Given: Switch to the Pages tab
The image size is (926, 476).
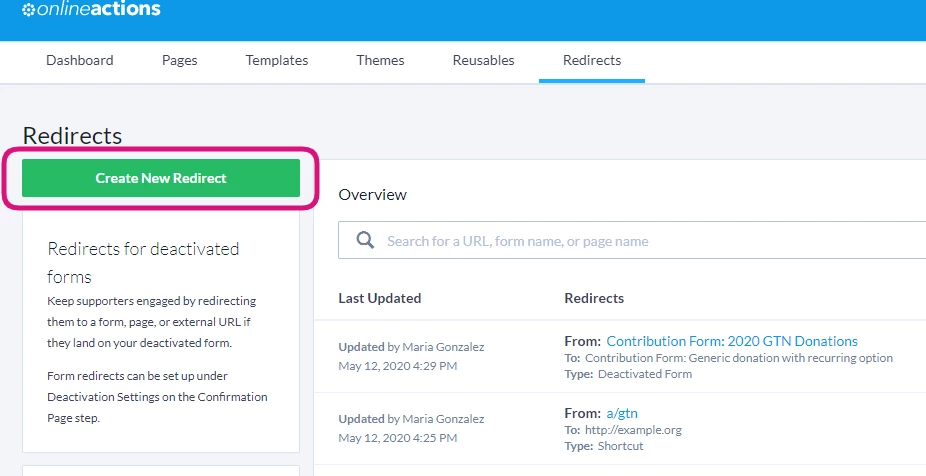Looking at the screenshot, I should click(x=180, y=60).
